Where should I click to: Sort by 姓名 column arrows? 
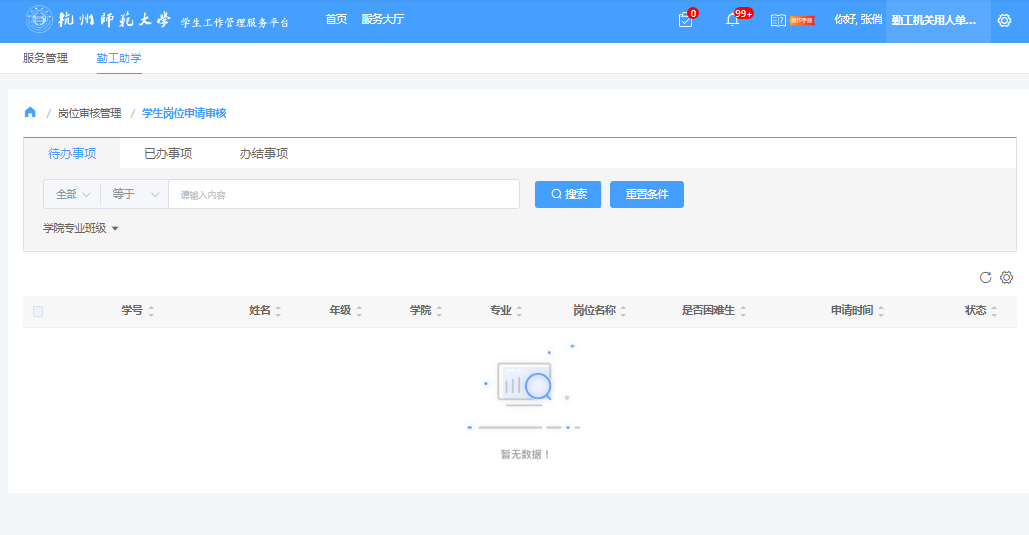pos(278,312)
